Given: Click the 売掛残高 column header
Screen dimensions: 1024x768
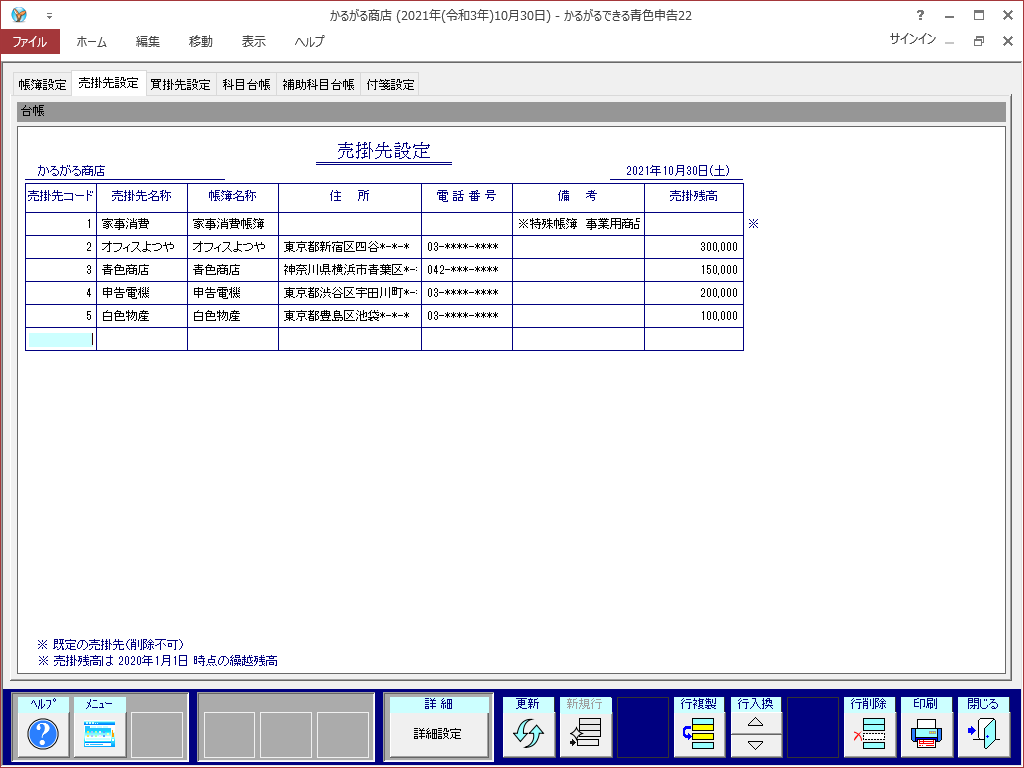Looking at the screenshot, I should pos(694,196).
